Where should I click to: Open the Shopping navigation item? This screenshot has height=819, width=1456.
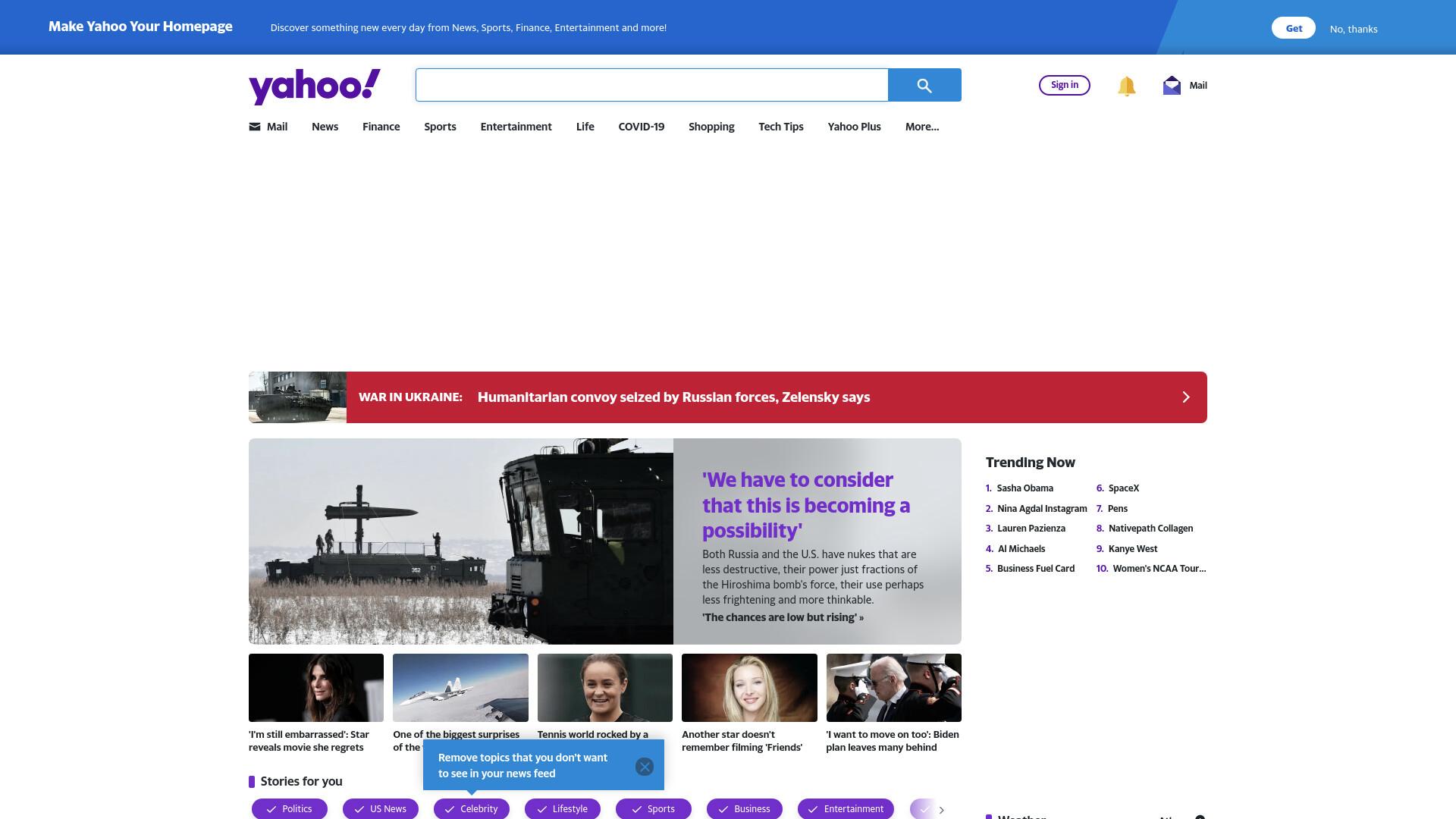coord(711,127)
